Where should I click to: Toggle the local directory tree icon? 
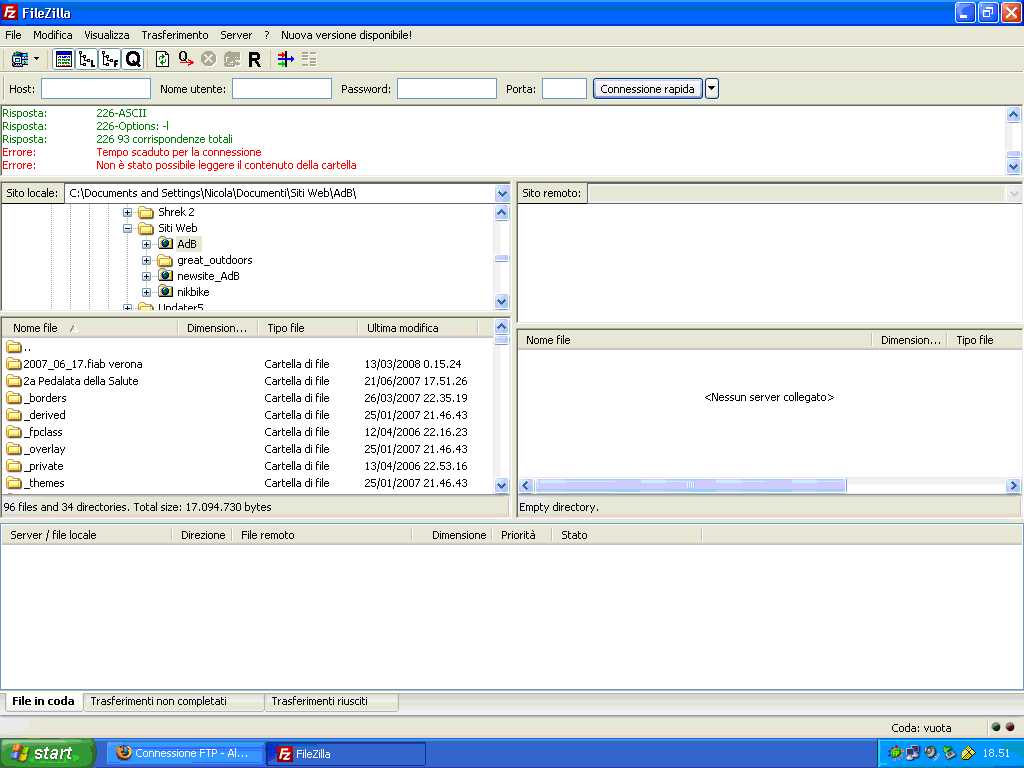[86, 59]
